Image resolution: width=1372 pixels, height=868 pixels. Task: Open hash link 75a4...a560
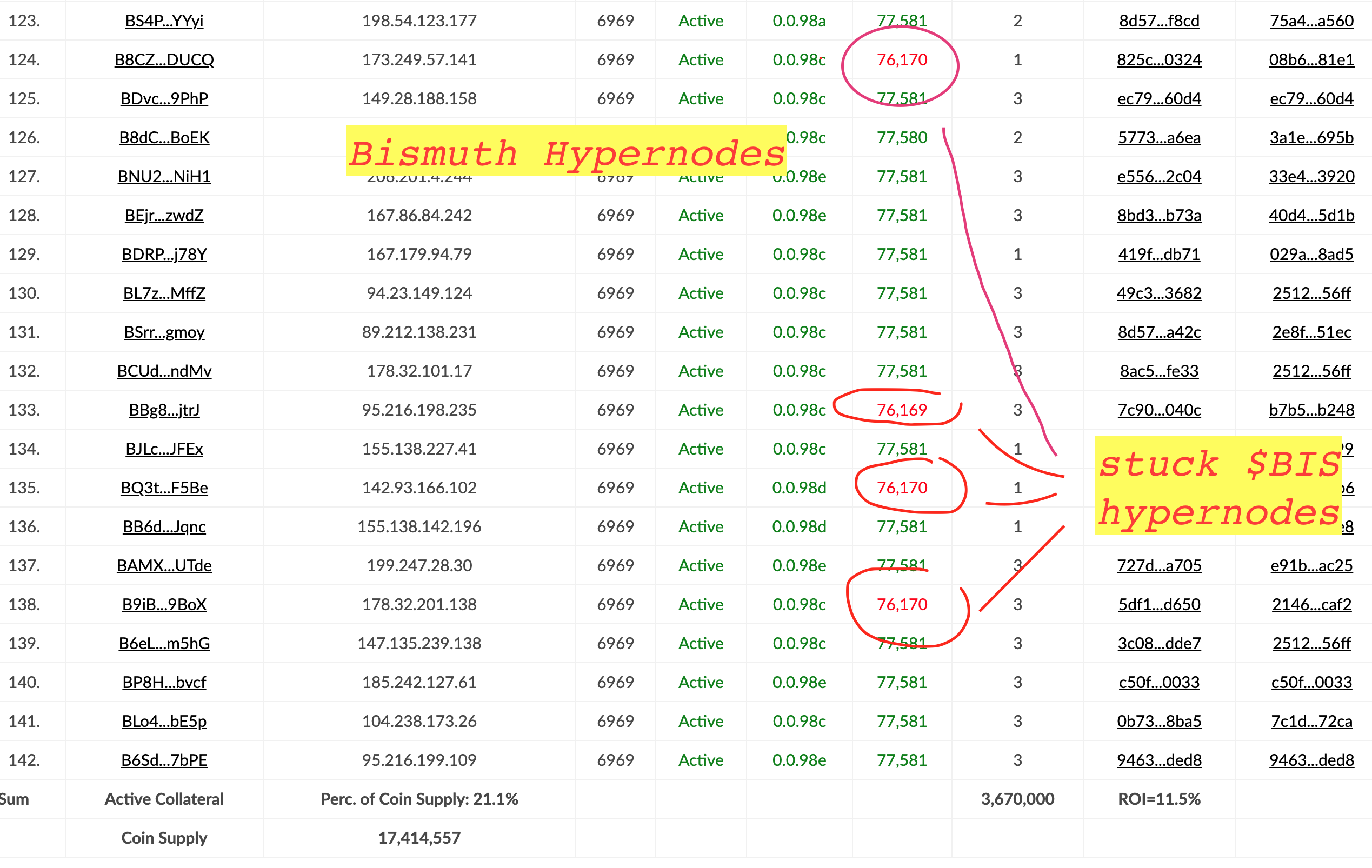click(x=1311, y=21)
